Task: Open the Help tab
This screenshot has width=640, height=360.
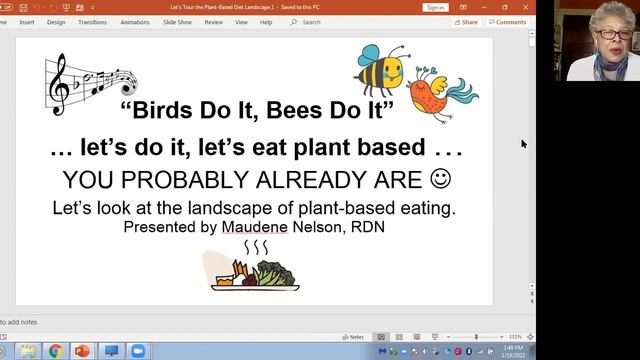Action: tap(266, 22)
